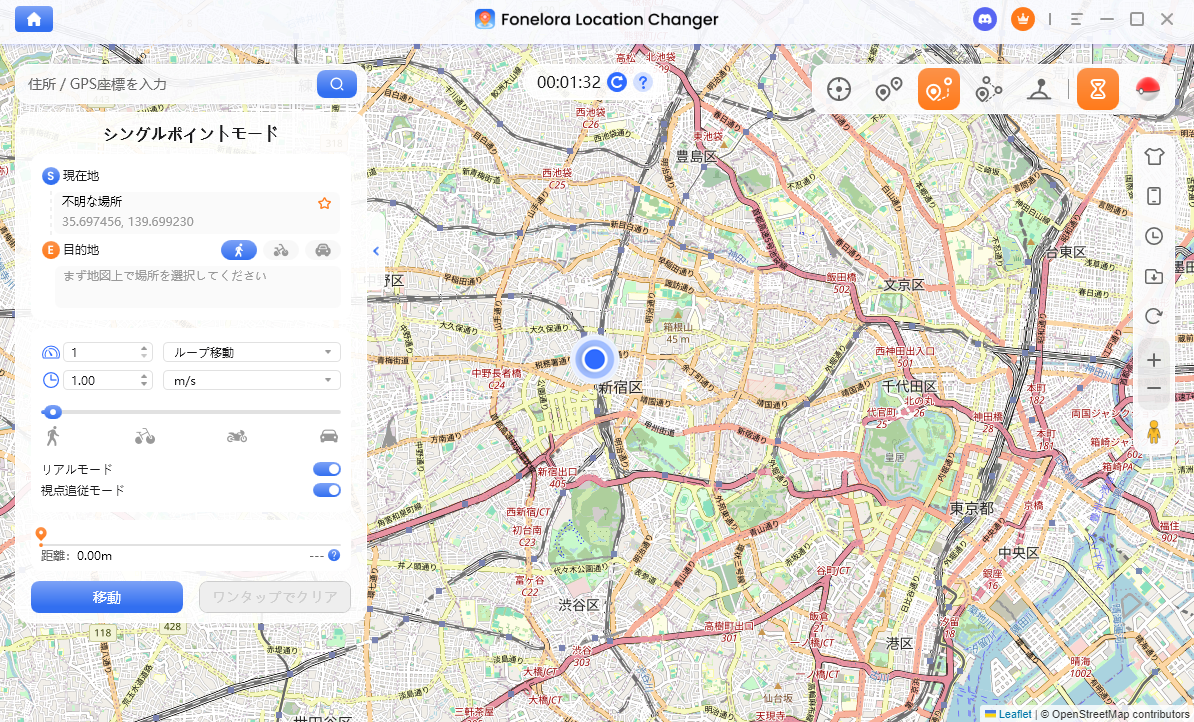Select the walking travel mode button
This screenshot has height=722, width=1194.
[x=239, y=250]
